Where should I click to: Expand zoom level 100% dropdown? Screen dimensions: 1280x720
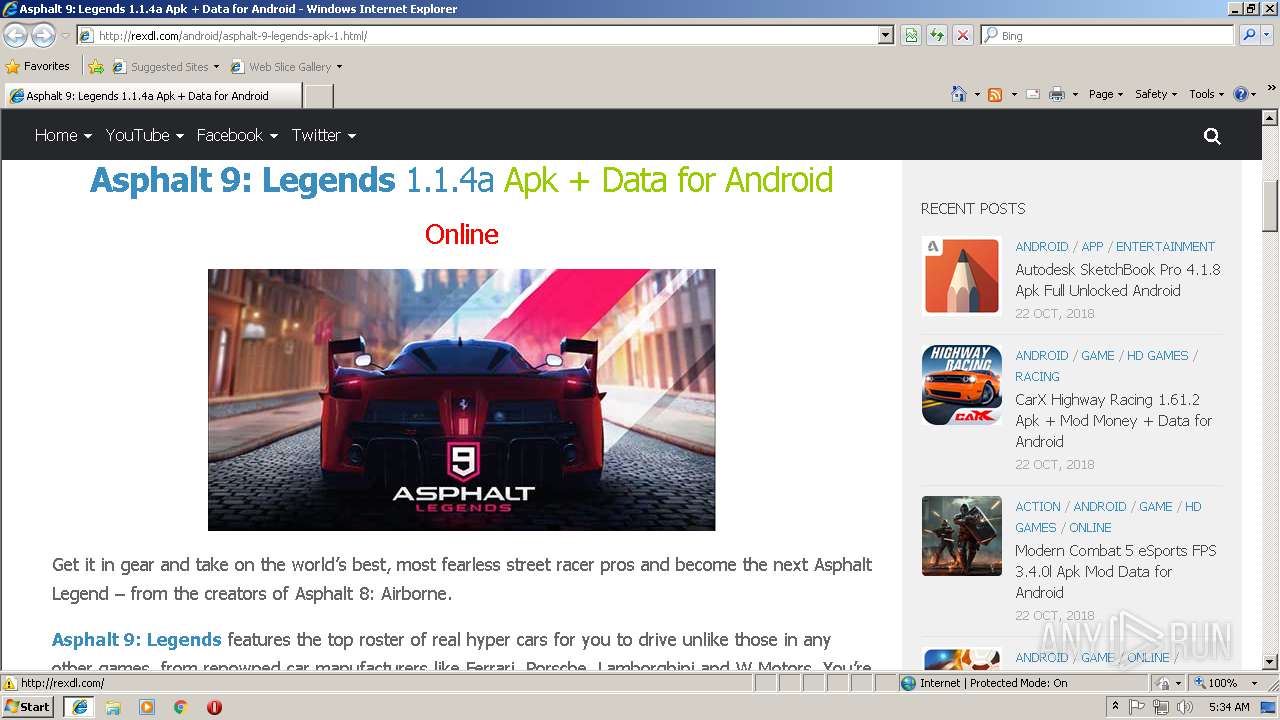click(x=1255, y=683)
